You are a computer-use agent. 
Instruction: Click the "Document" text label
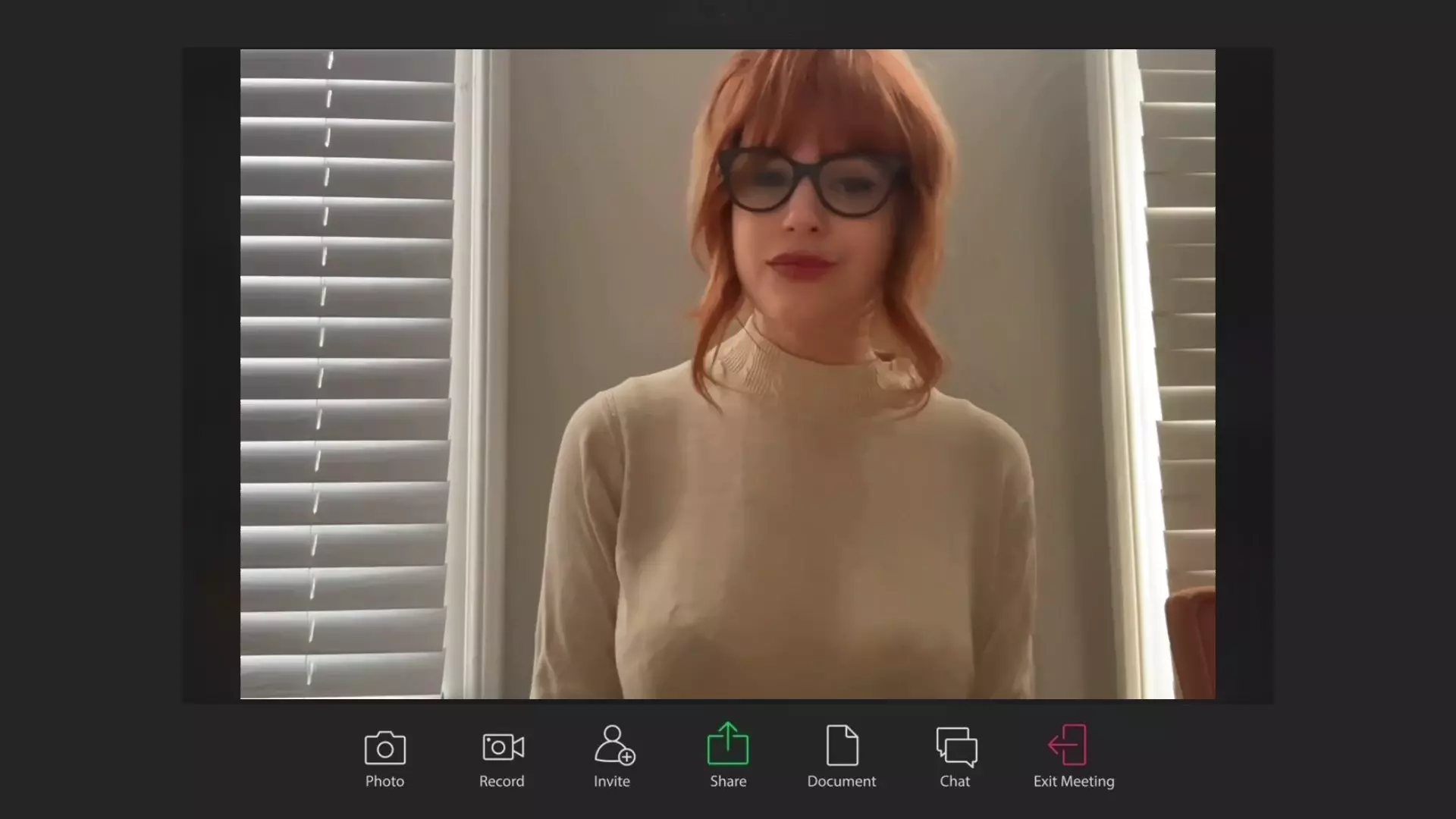[841, 781]
